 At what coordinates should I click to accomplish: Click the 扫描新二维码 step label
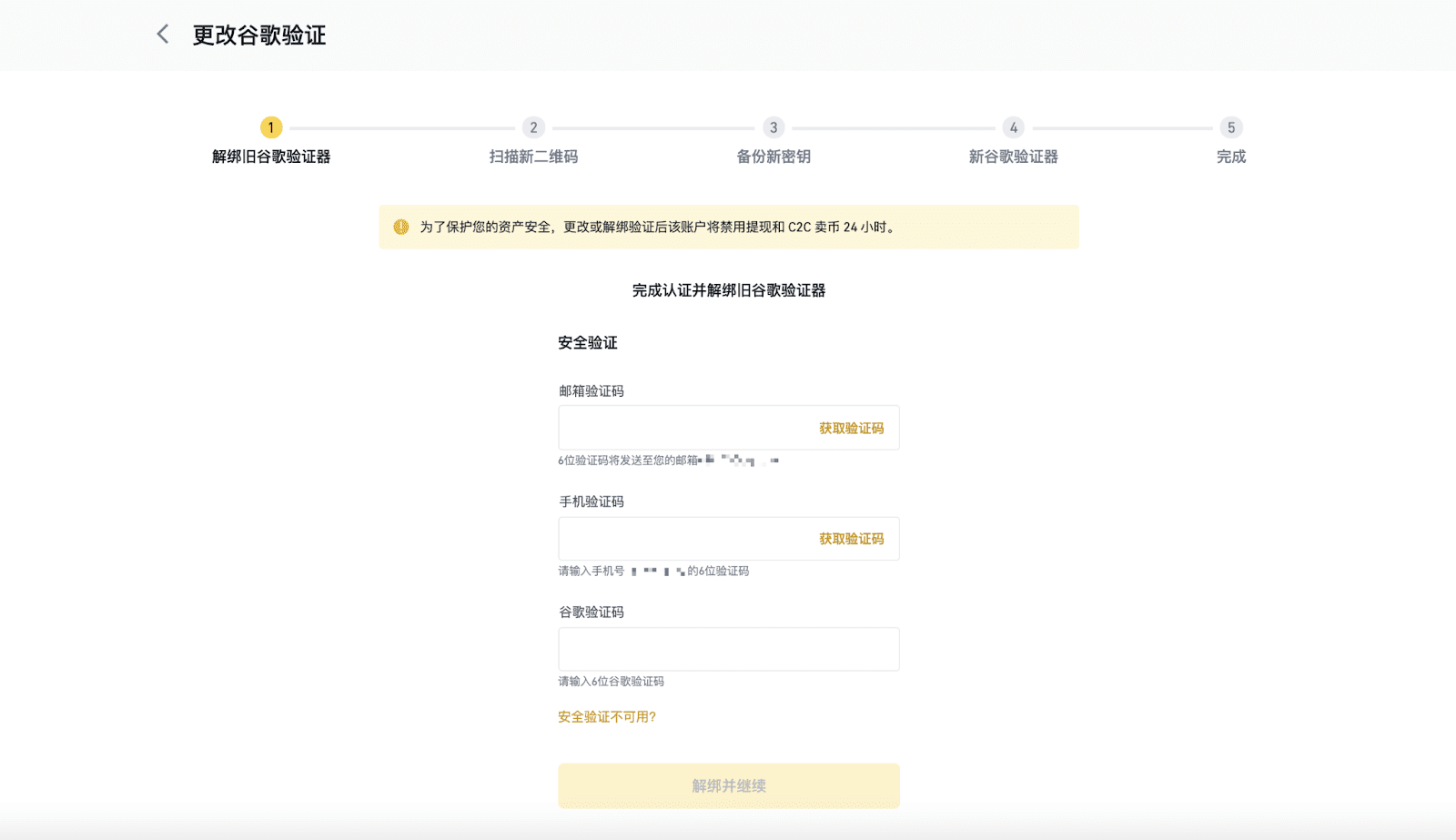point(533,157)
